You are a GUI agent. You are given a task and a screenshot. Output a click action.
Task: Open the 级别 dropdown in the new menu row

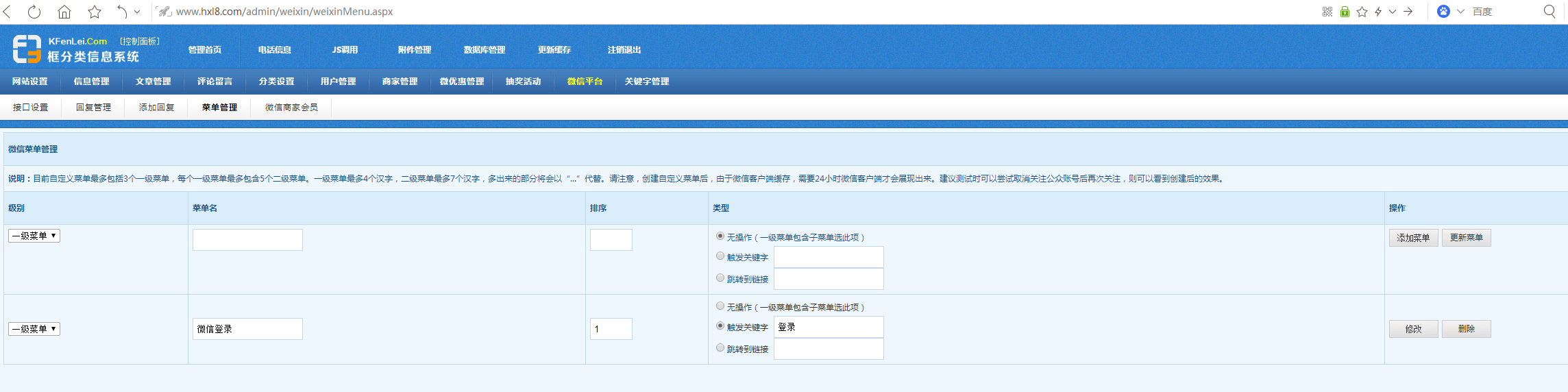tap(34, 236)
